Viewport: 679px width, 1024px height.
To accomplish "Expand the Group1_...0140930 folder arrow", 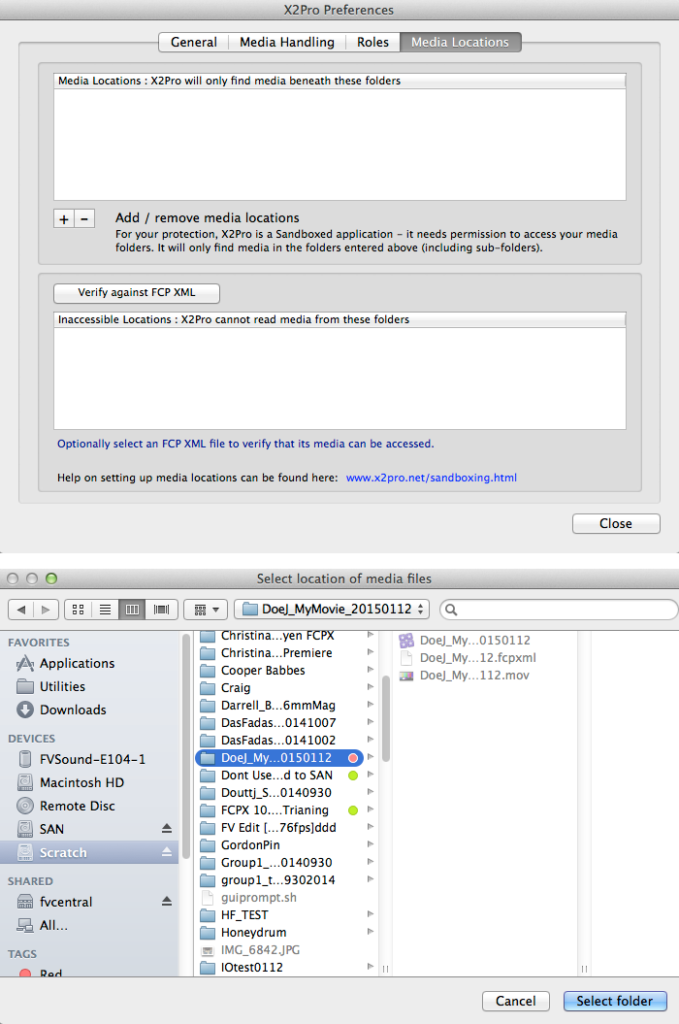I will 370,862.
